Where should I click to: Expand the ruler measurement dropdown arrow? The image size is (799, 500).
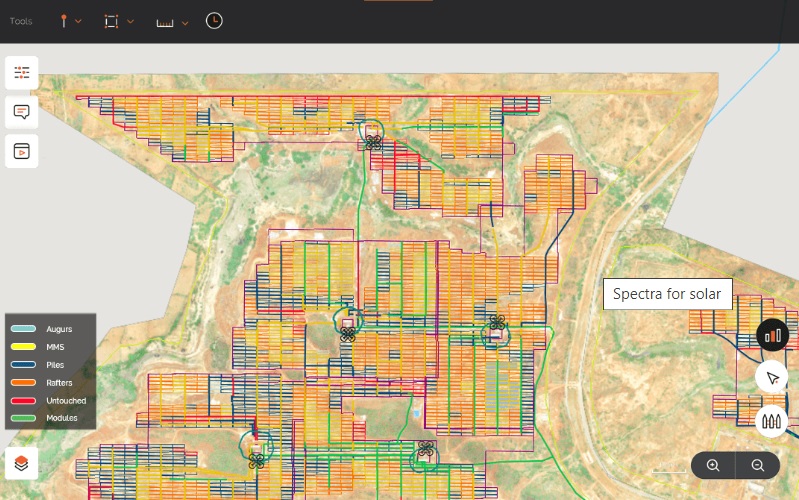(185, 23)
